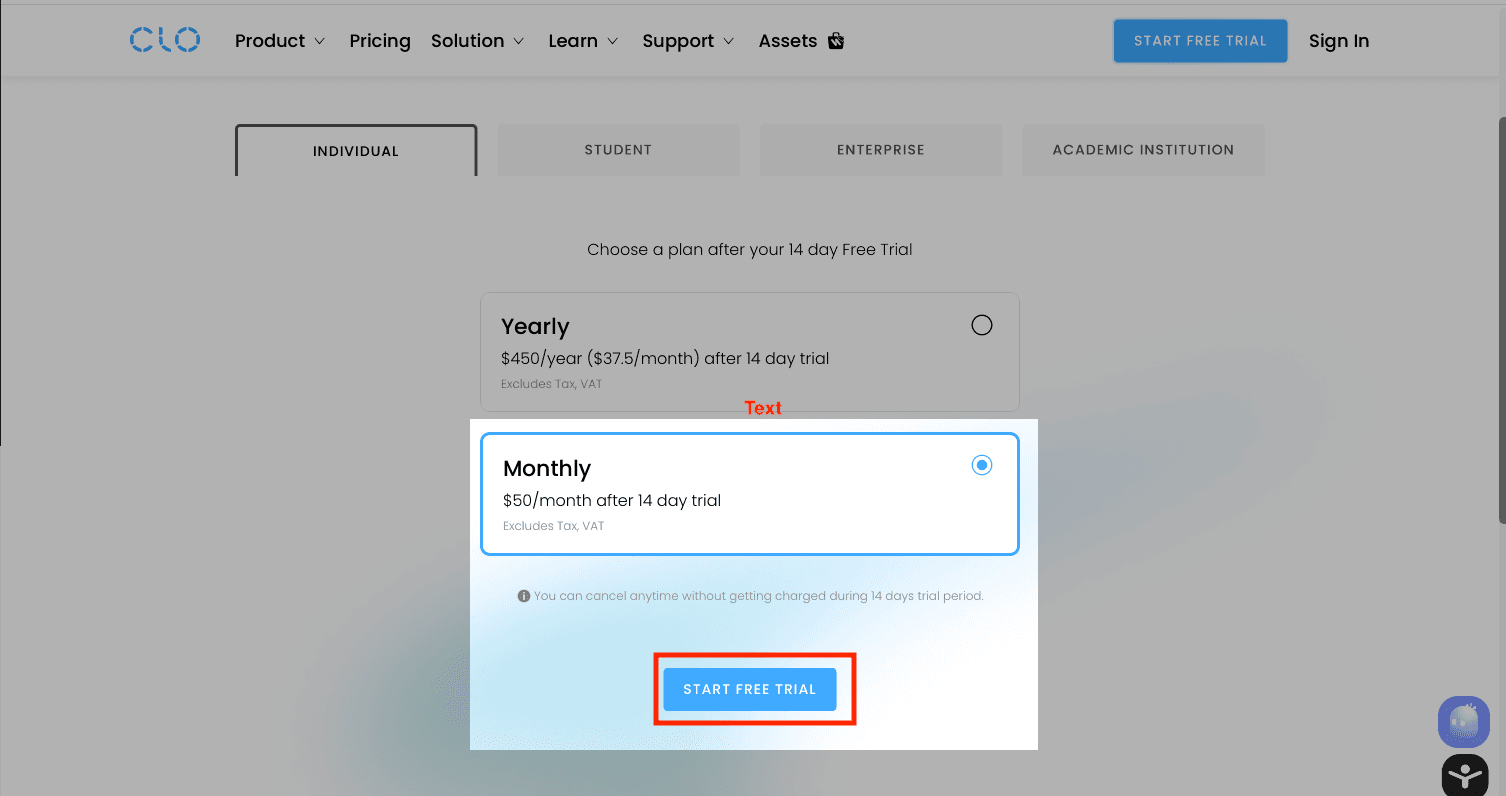The width and height of the screenshot is (1506, 796).
Task: Click START FREE TRIAL in the modal
Action: pos(750,689)
